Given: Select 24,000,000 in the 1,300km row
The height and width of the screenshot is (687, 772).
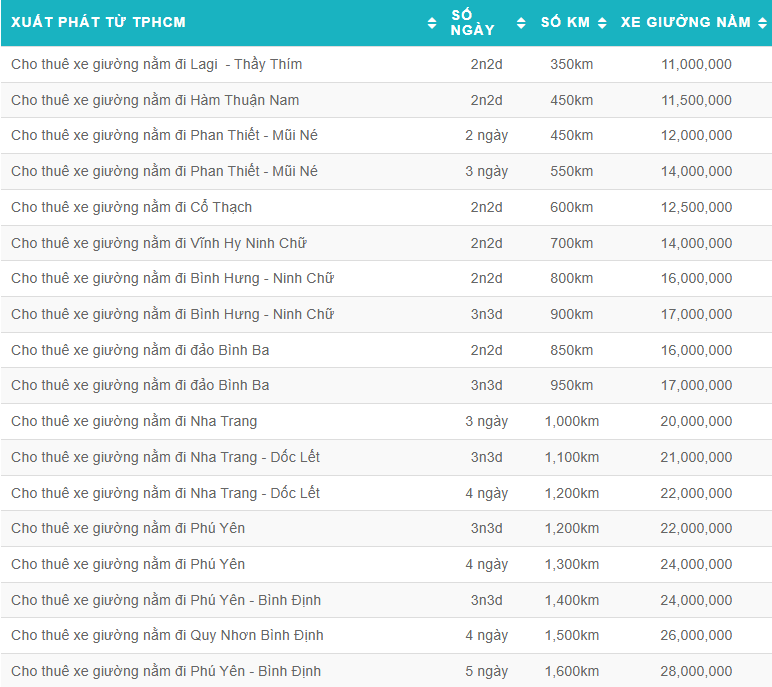Looking at the screenshot, I should [x=696, y=564].
